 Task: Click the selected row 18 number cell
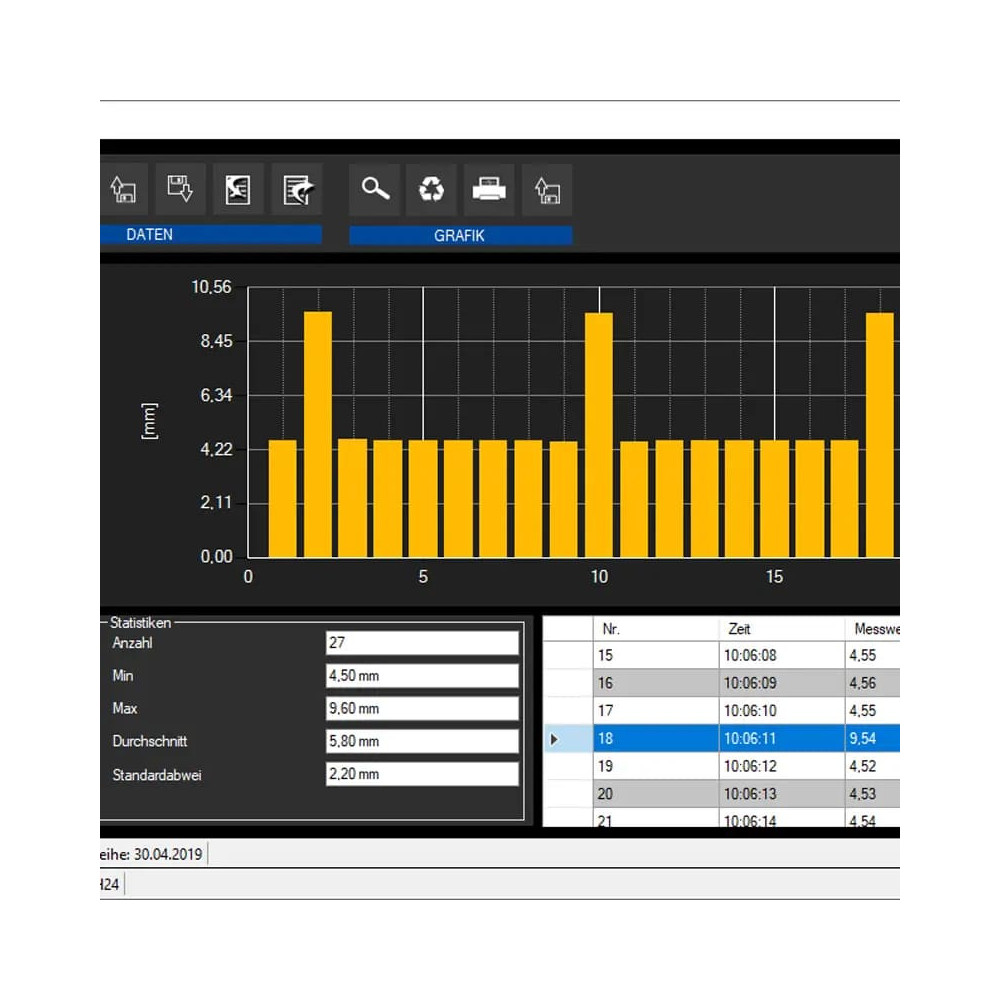656,739
